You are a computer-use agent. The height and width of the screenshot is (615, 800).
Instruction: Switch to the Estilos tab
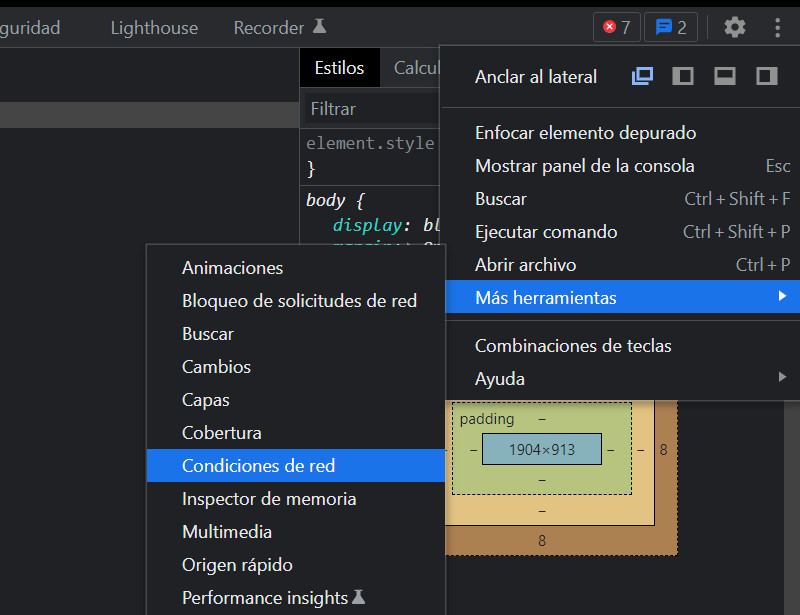pyautogui.click(x=339, y=67)
